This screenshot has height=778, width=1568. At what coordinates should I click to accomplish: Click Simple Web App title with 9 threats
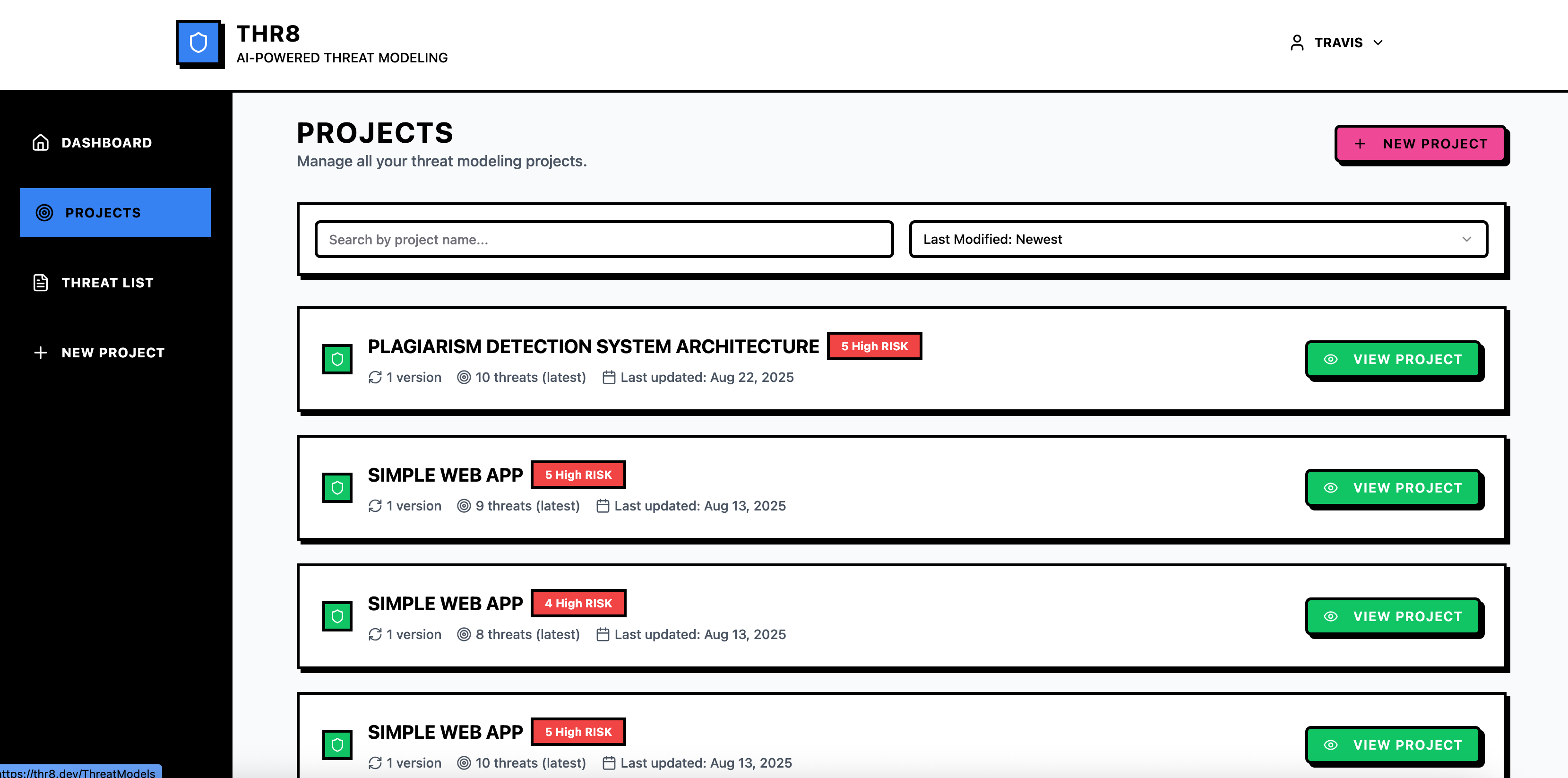445,475
